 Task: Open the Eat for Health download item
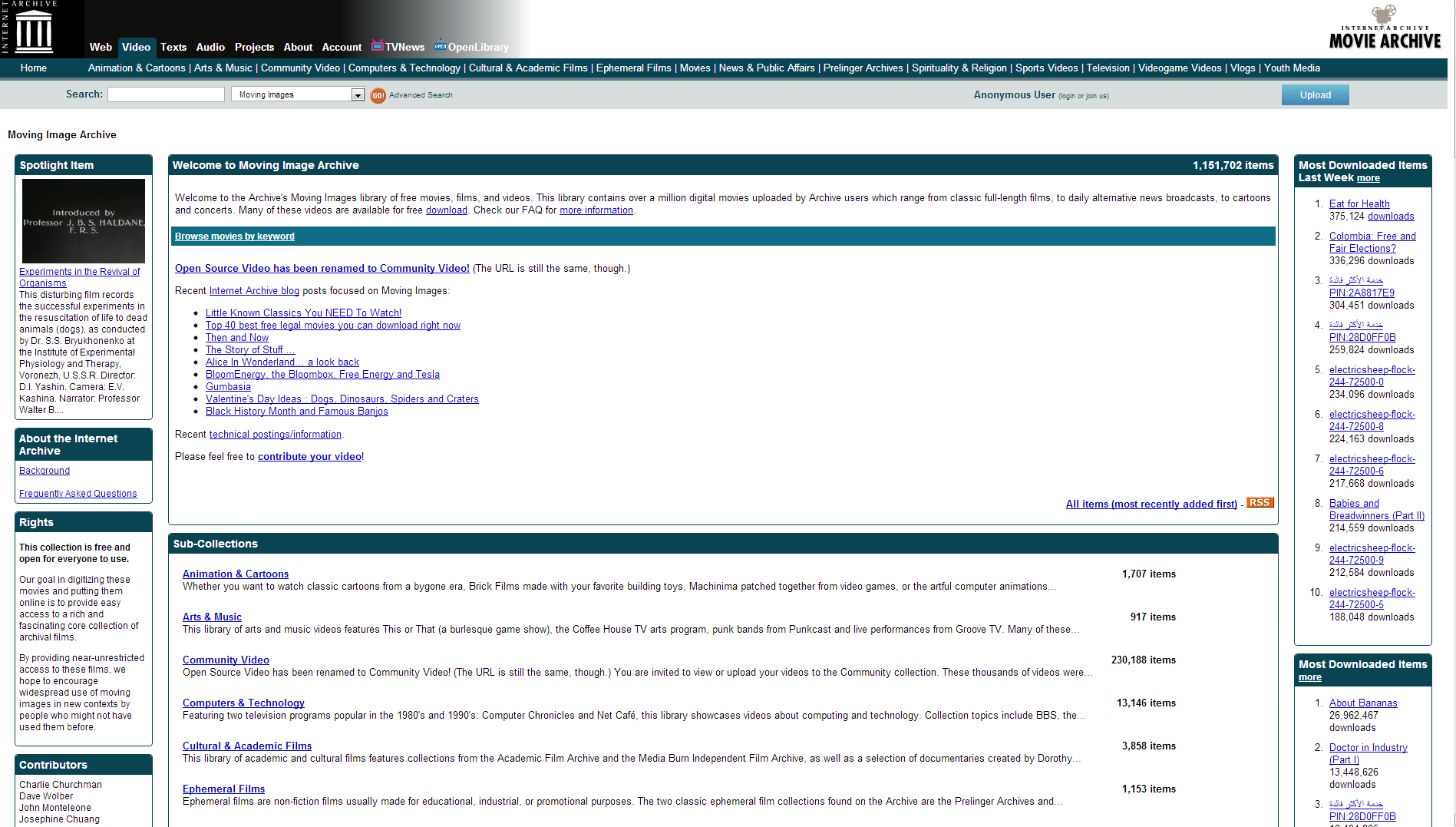click(1359, 203)
